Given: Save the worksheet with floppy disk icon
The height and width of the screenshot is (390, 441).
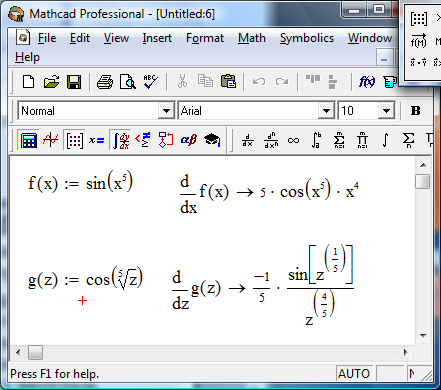Looking at the screenshot, I should [x=74, y=82].
